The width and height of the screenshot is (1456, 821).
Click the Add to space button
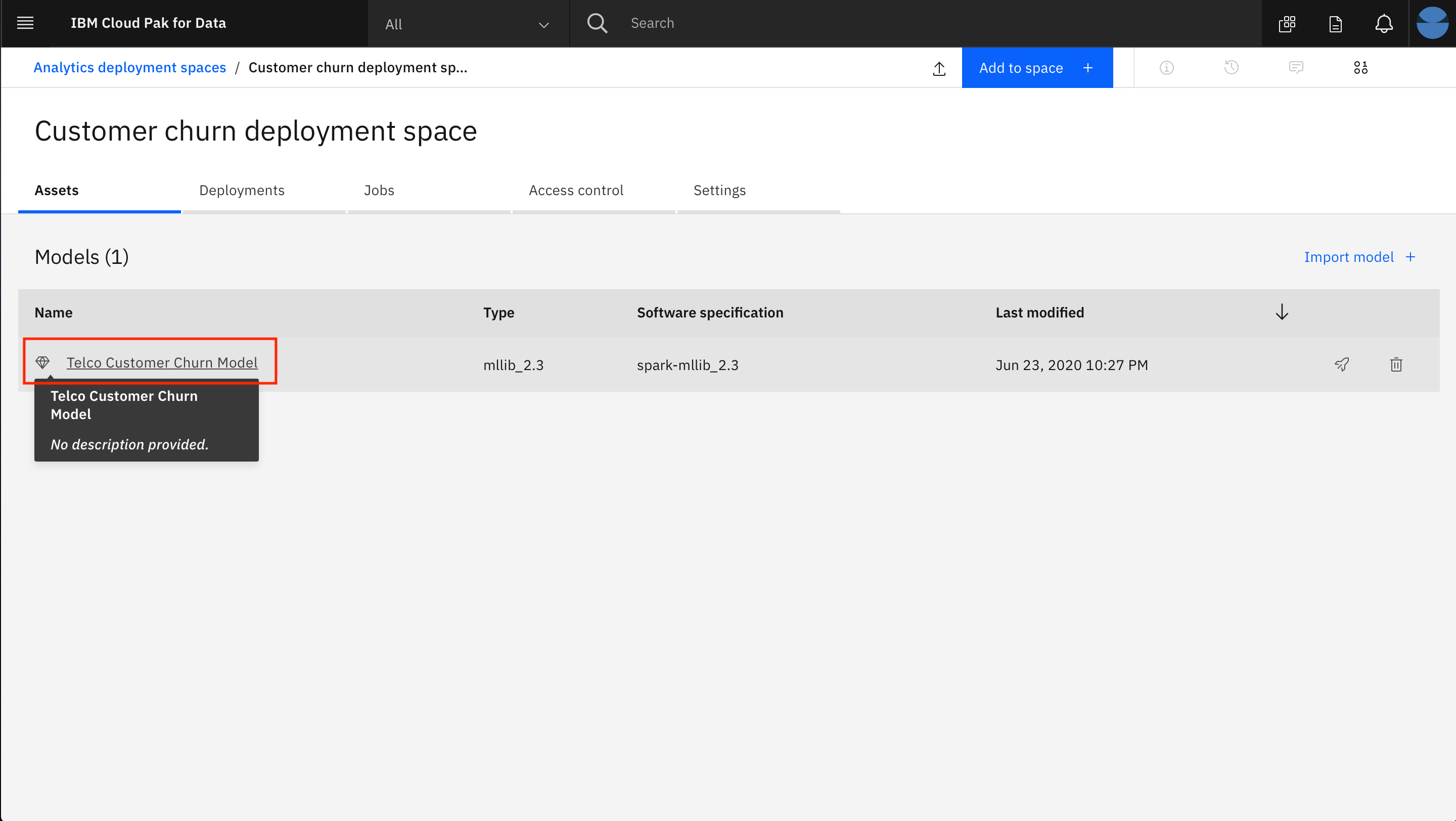point(1036,68)
